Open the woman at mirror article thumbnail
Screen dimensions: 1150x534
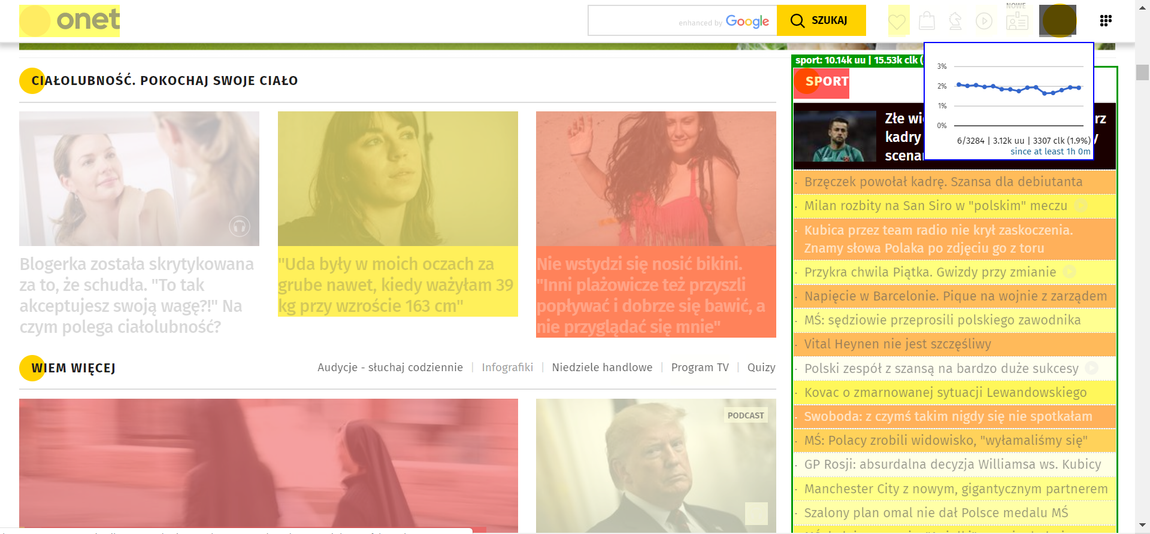pos(139,179)
